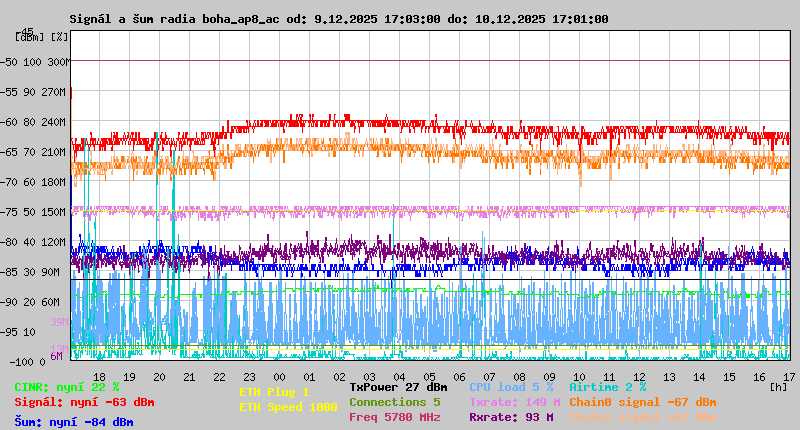This screenshot has height=430, width=800.
Task: Click the '14' hour label on x-axis
Action: (699, 377)
